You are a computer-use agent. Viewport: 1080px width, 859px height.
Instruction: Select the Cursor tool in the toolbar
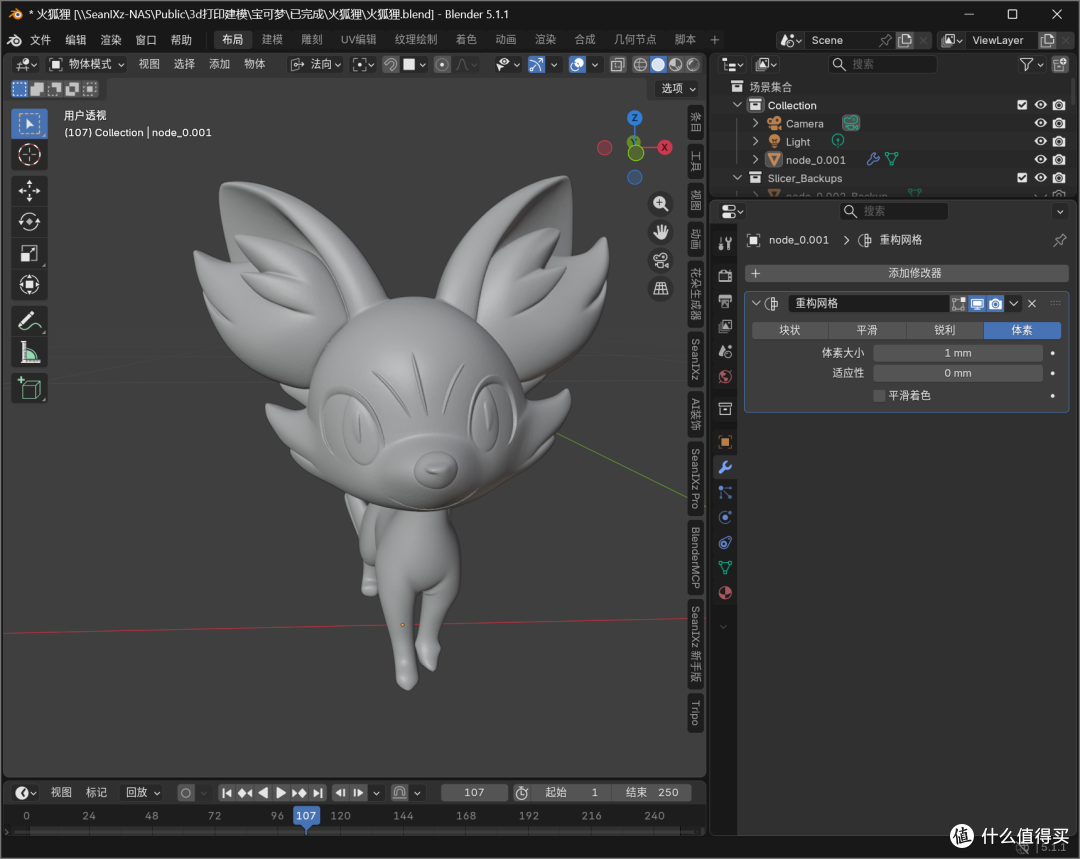[29, 155]
